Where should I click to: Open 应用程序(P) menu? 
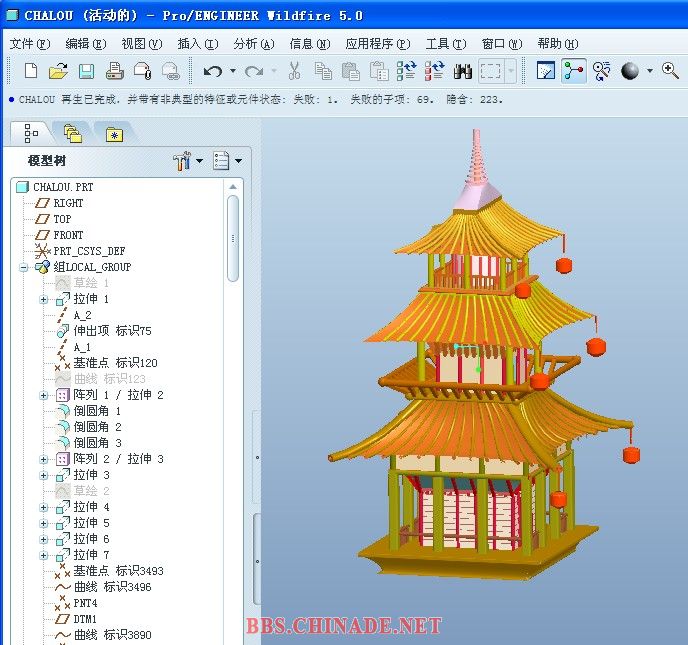click(x=378, y=44)
